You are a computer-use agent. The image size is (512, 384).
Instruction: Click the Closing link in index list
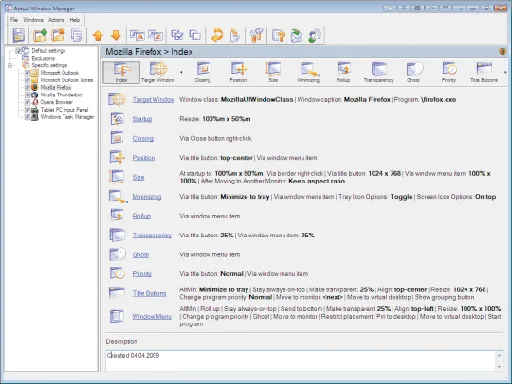[143, 138]
